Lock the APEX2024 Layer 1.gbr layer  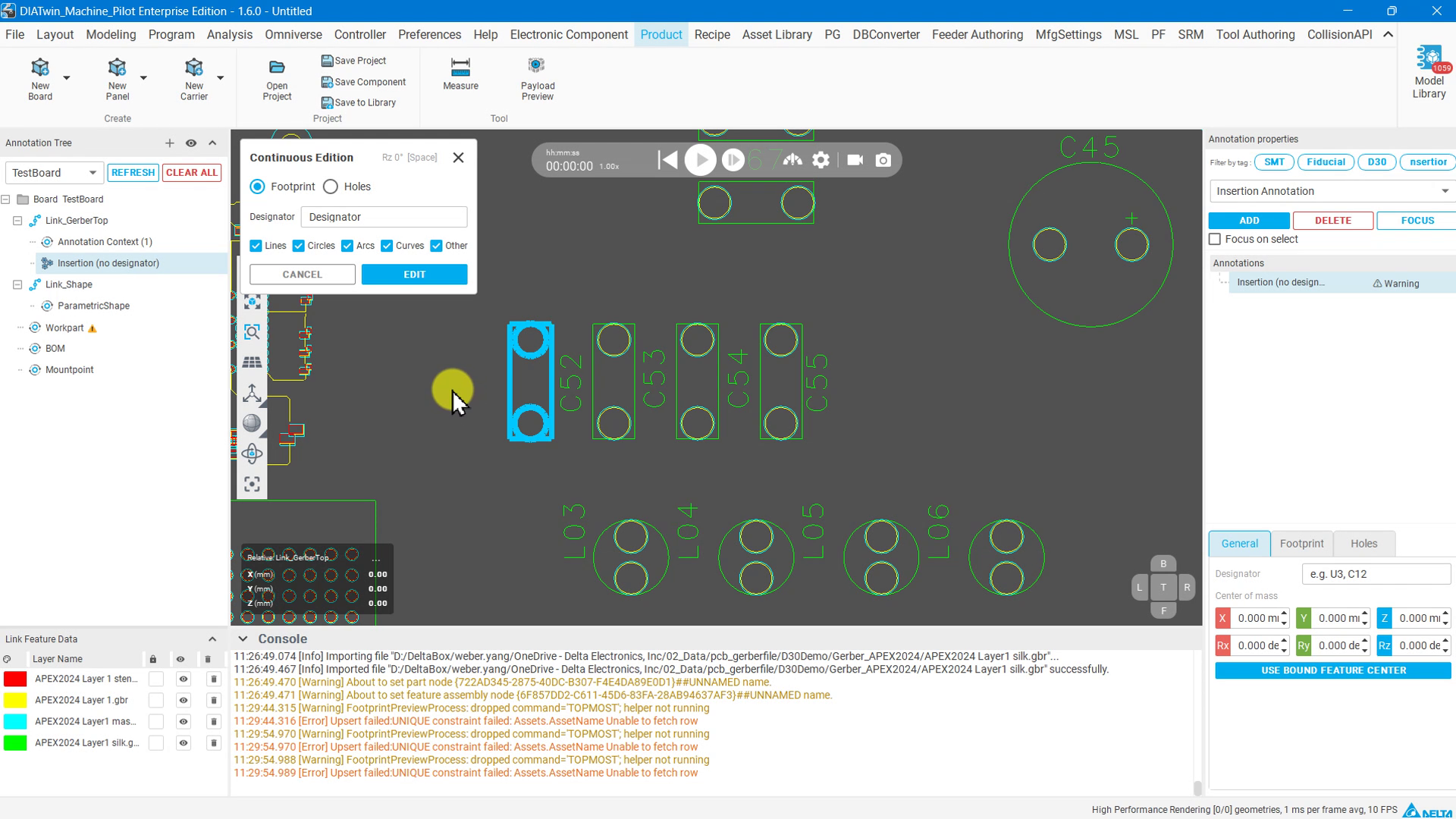pyautogui.click(x=155, y=700)
